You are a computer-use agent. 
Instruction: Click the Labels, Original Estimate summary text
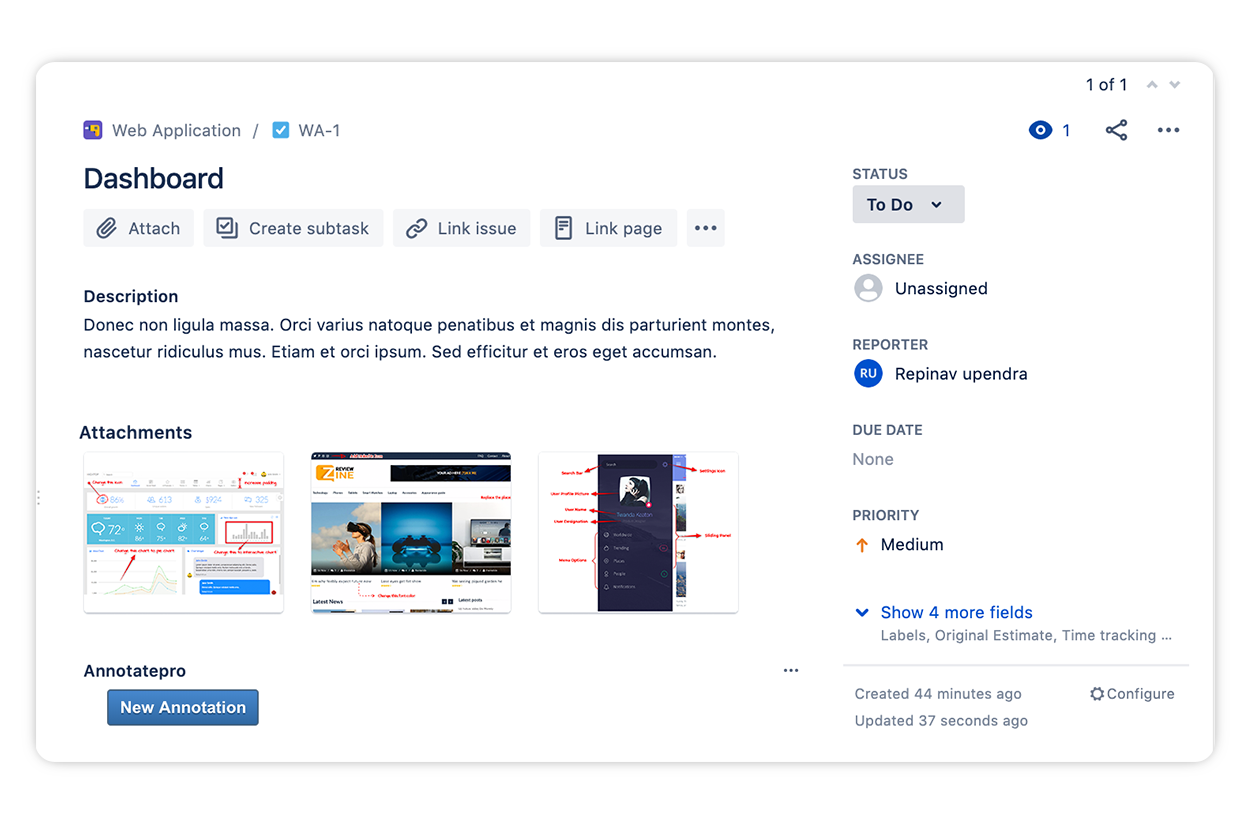point(1026,636)
